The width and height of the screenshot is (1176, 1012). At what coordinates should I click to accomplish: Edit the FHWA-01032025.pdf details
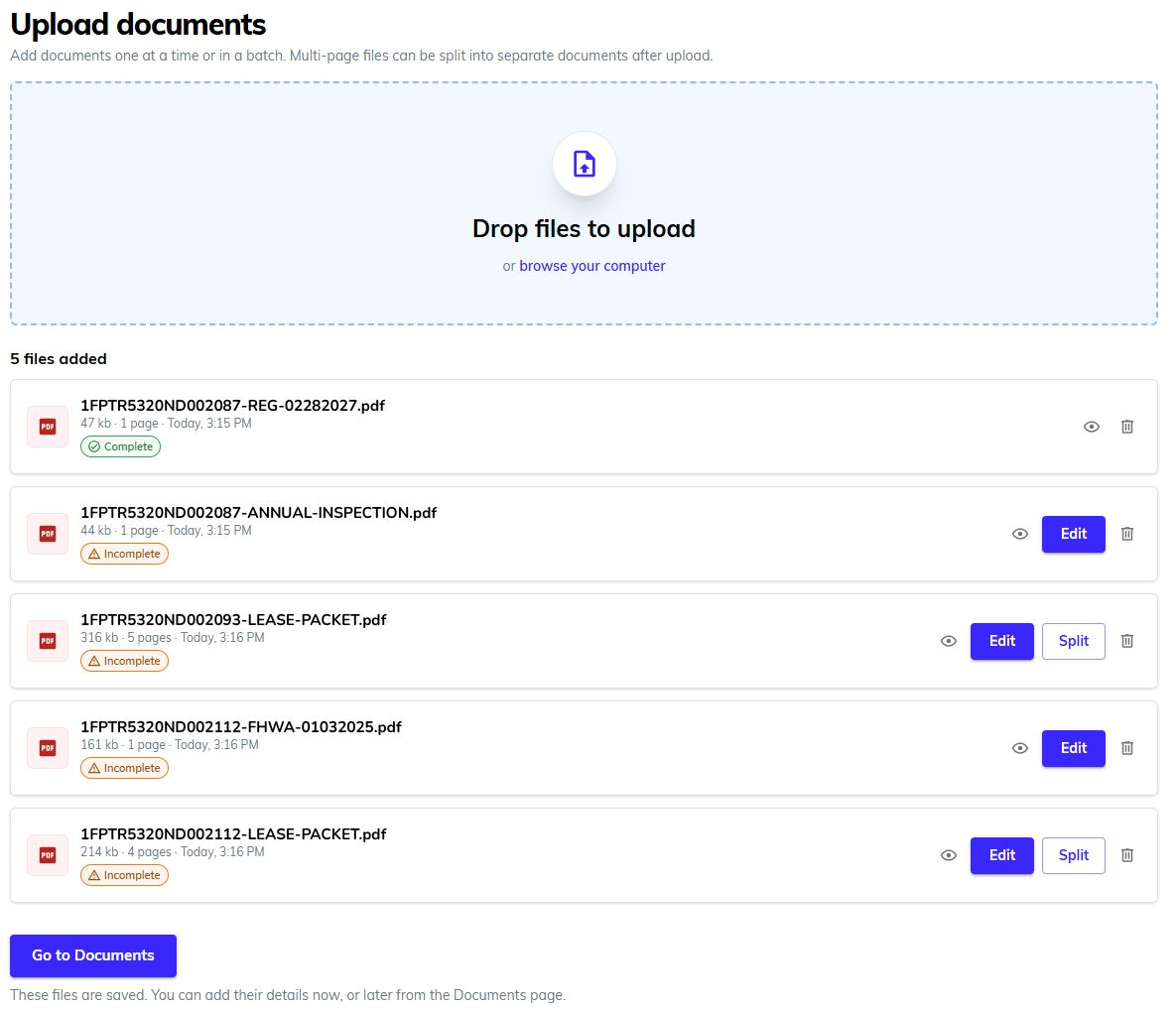click(1073, 748)
